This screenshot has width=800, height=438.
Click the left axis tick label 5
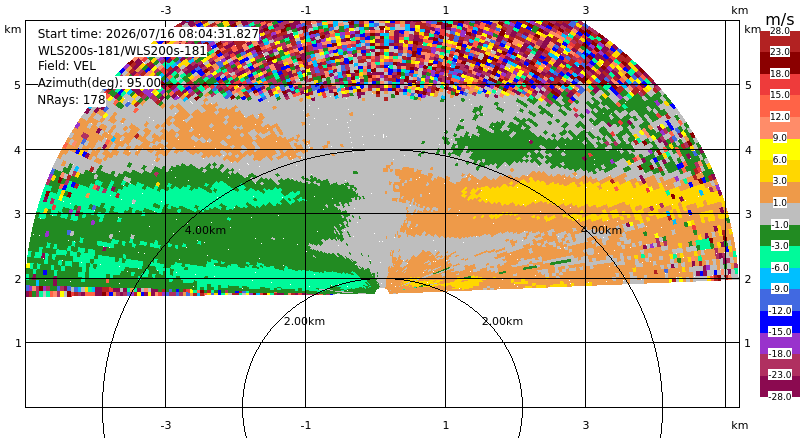(18, 85)
